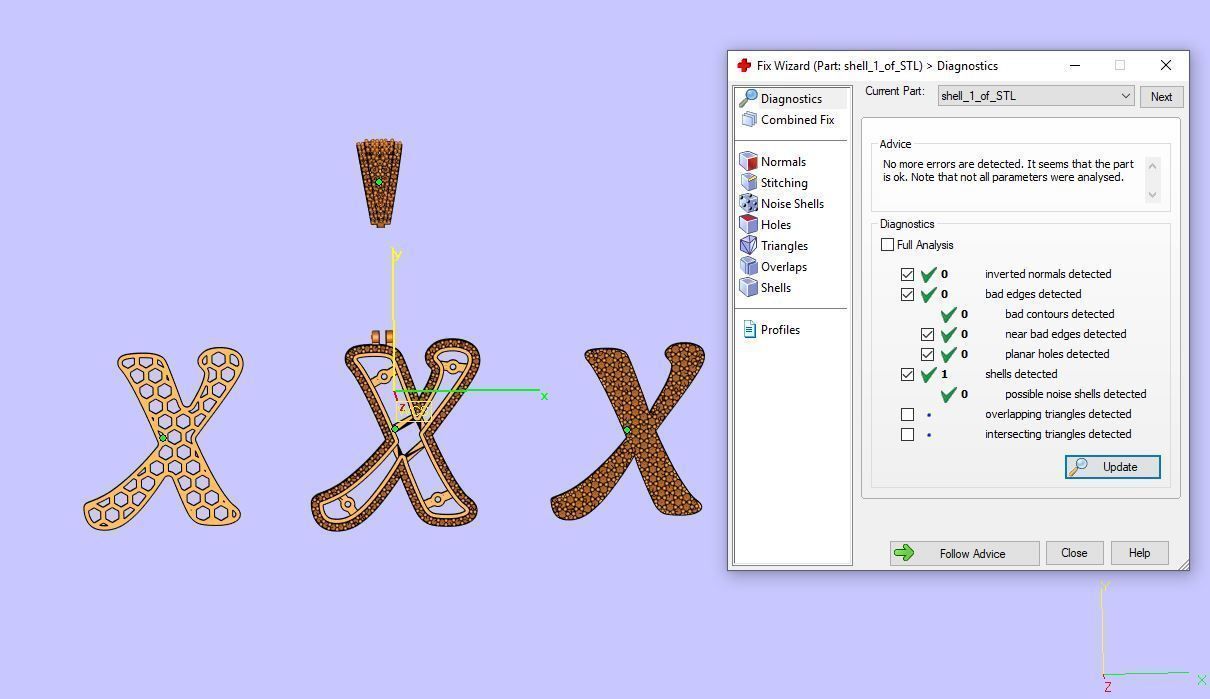Enable overlapping triangles detected checkbox
The image size is (1210, 699).
click(x=907, y=414)
